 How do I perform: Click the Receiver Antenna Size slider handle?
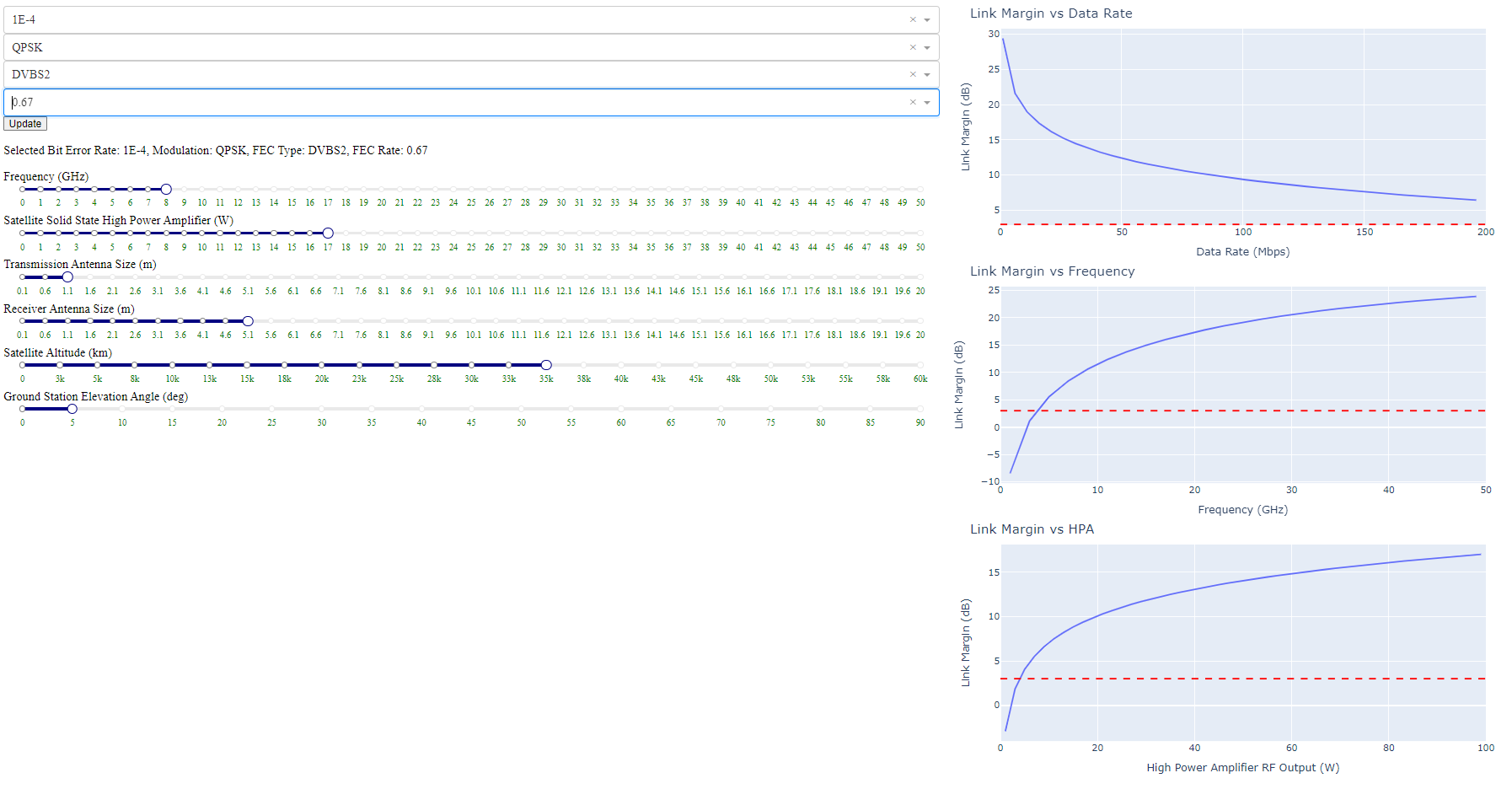click(x=248, y=321)
